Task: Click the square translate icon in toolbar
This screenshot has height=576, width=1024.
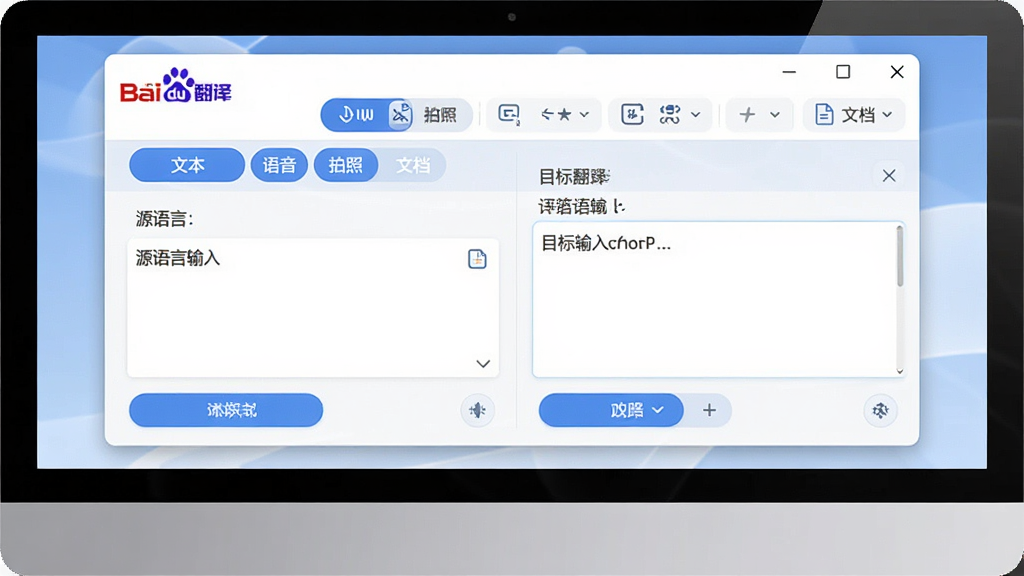Action: 632,114
